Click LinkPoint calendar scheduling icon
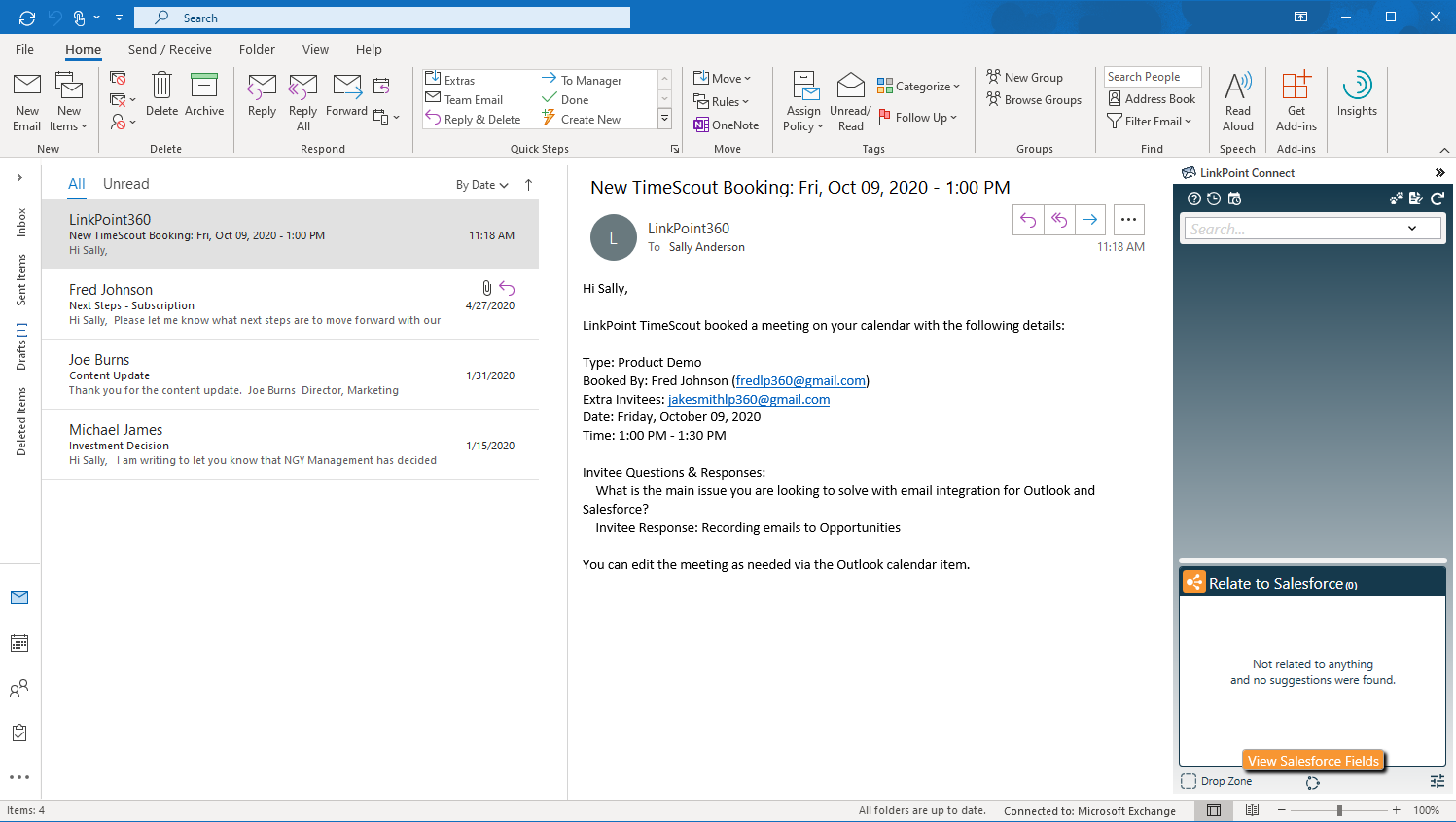The image size is (1456, 822). click(x=1234, y=198)
